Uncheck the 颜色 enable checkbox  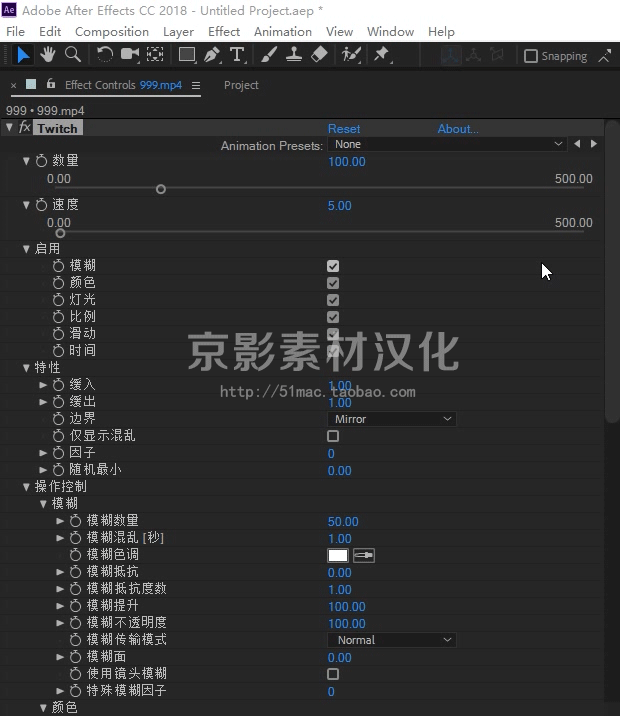tap(333, 283)
